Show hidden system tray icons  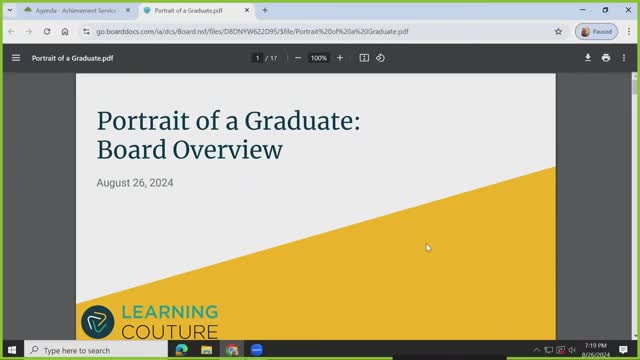tap(537, 350)
